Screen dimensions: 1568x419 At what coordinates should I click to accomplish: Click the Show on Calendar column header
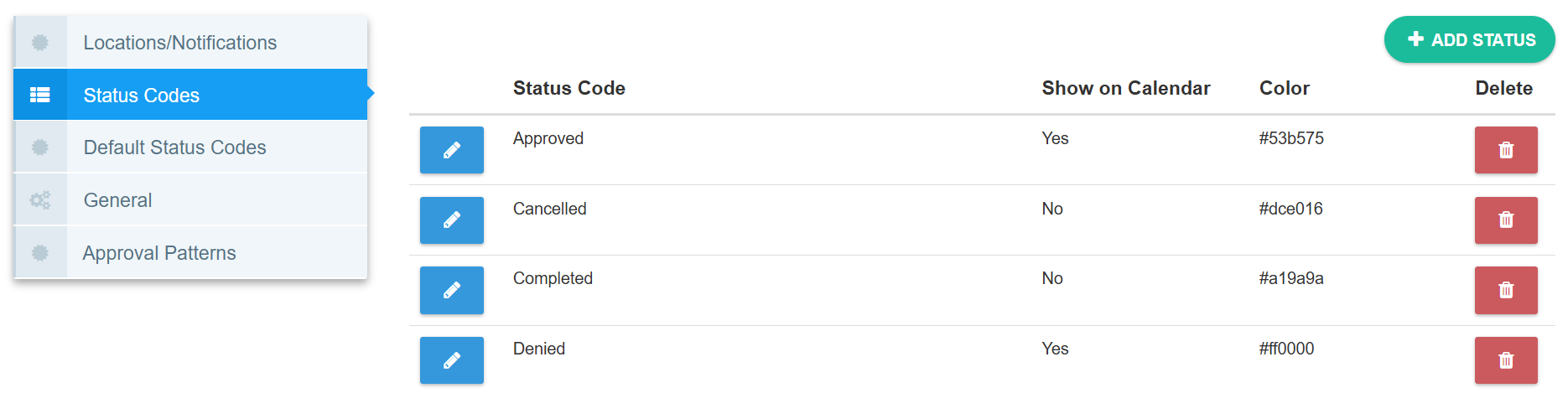1125,88
